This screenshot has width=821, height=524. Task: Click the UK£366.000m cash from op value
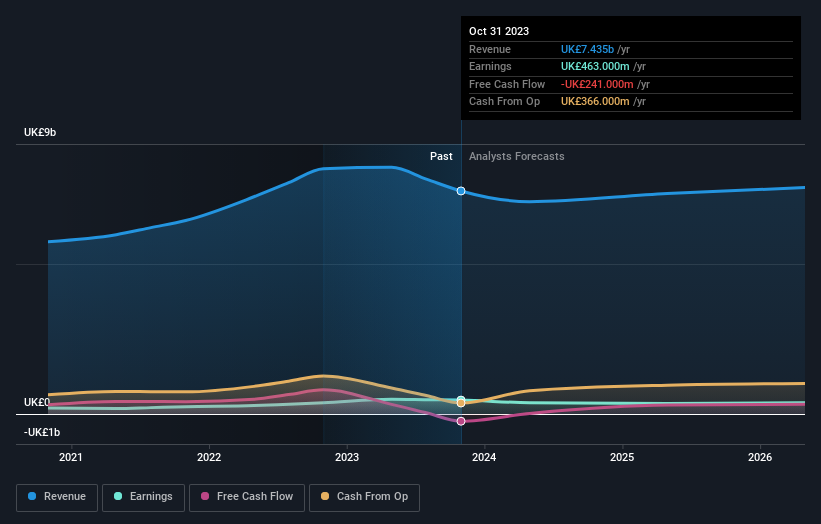[595, 102]
